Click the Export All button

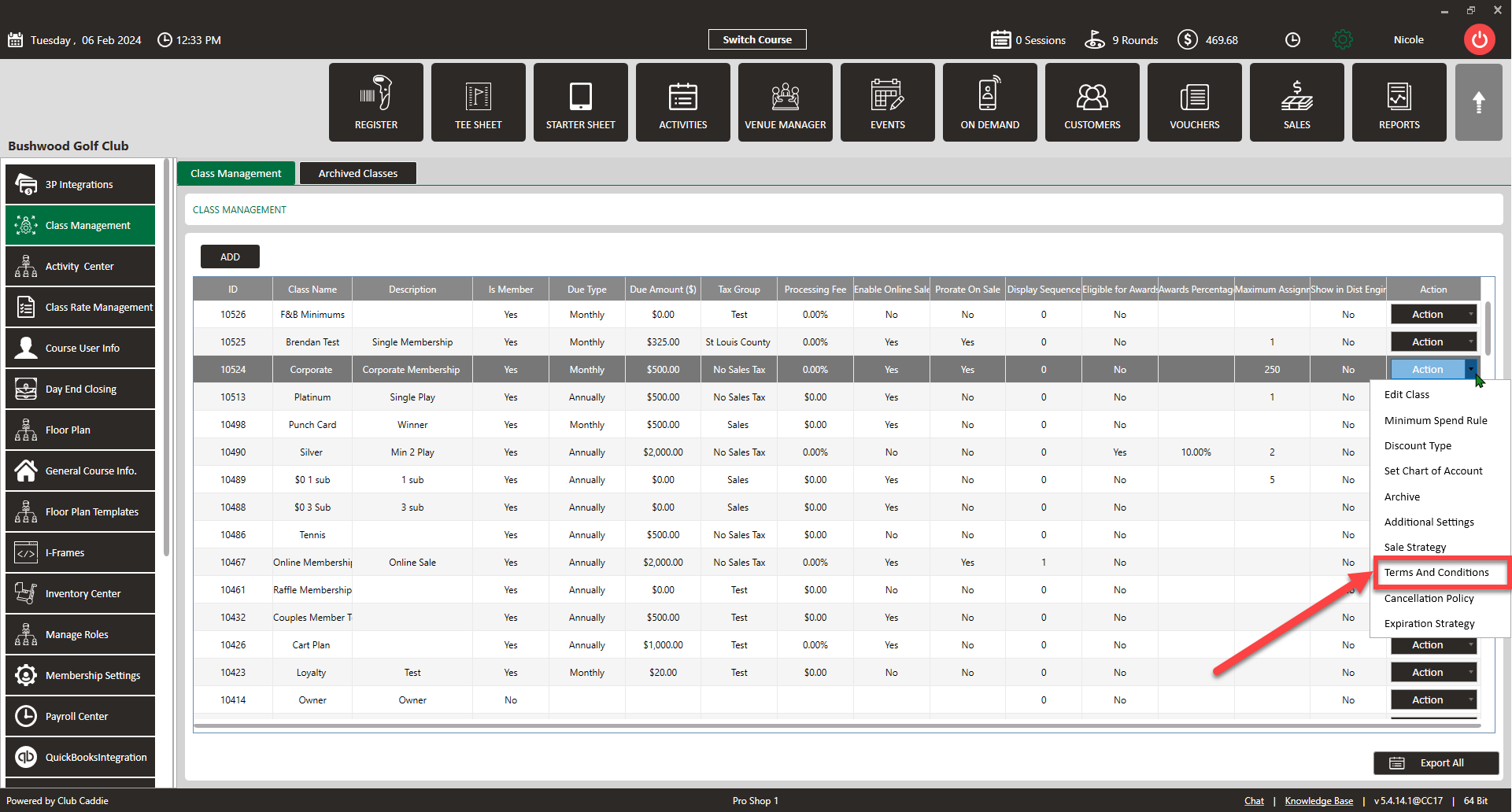tap(1436, 763)
